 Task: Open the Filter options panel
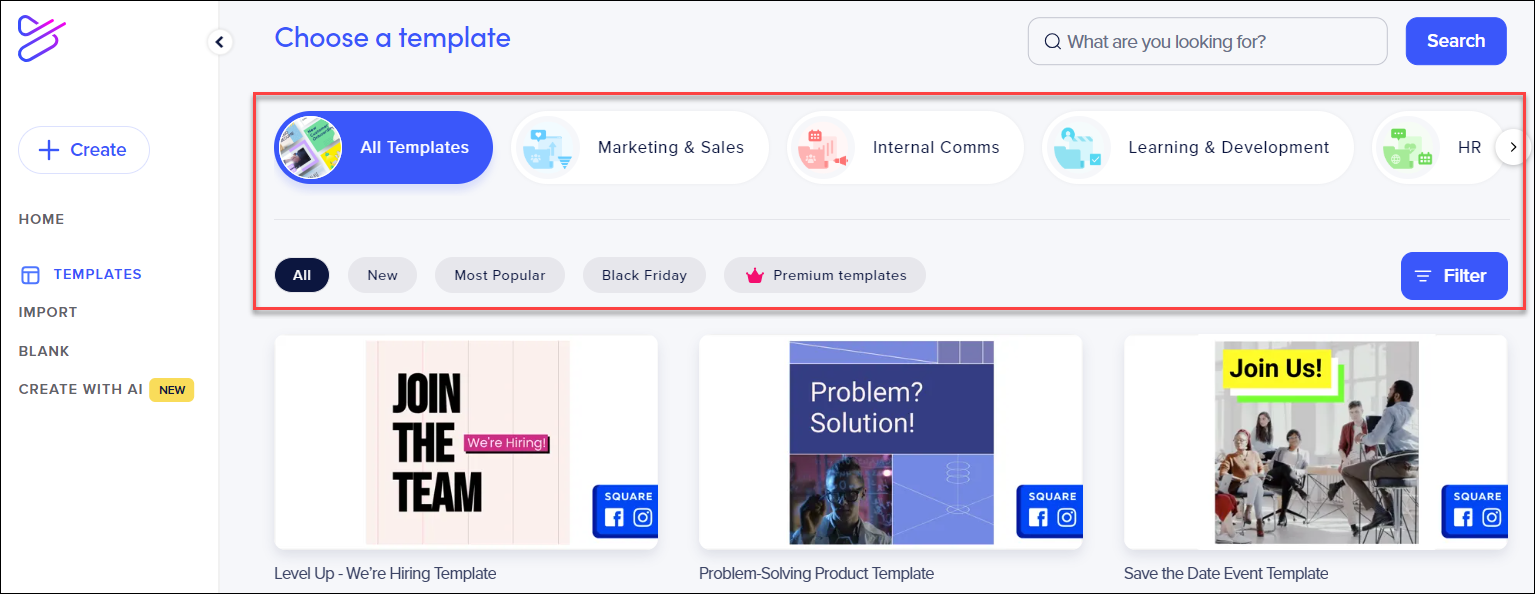[x=1454, y=275]
